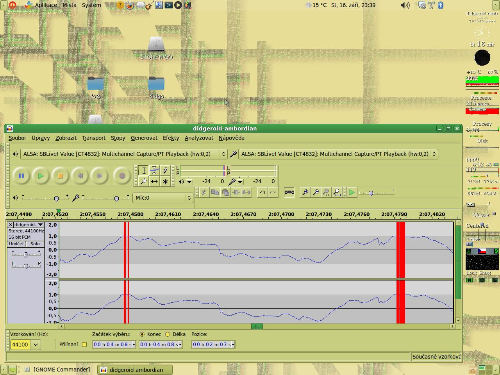500x375 pixels.
Task: Open the track name dropdown menu
Action: 29,225
